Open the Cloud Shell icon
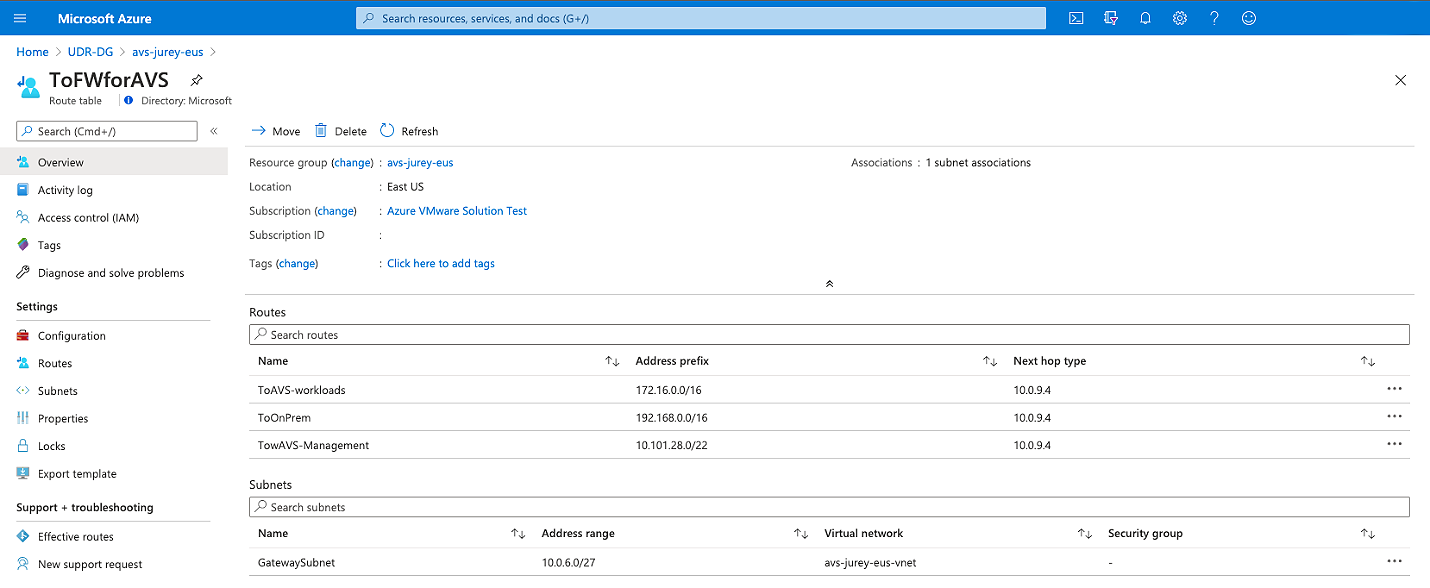1430x588 pixels. click(x=1076, y=18)
